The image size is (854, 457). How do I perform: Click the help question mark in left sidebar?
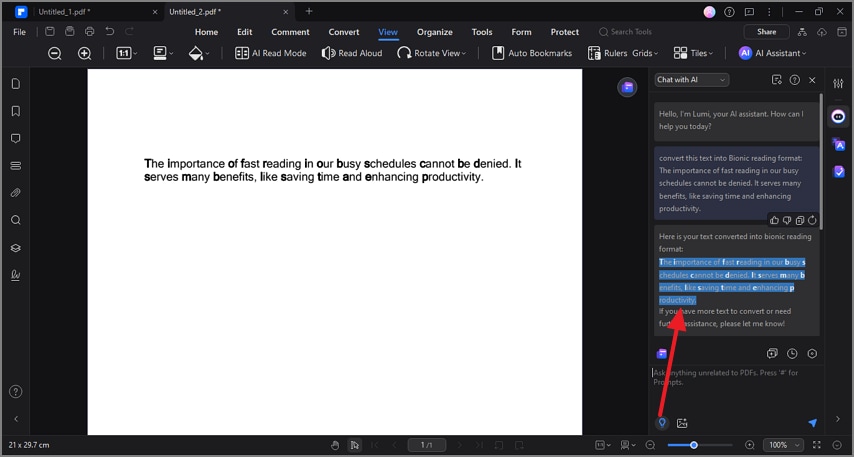click(16, 391)
